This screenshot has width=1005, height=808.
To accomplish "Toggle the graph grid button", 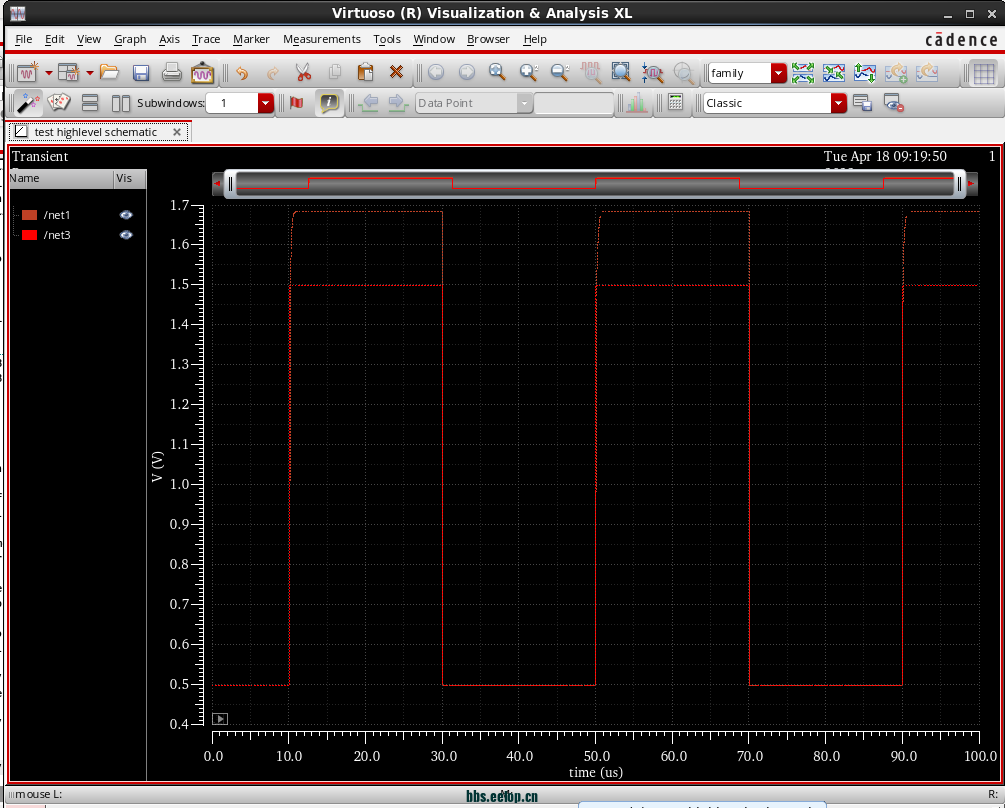I will pyautogui.click(x=984, y=73).
